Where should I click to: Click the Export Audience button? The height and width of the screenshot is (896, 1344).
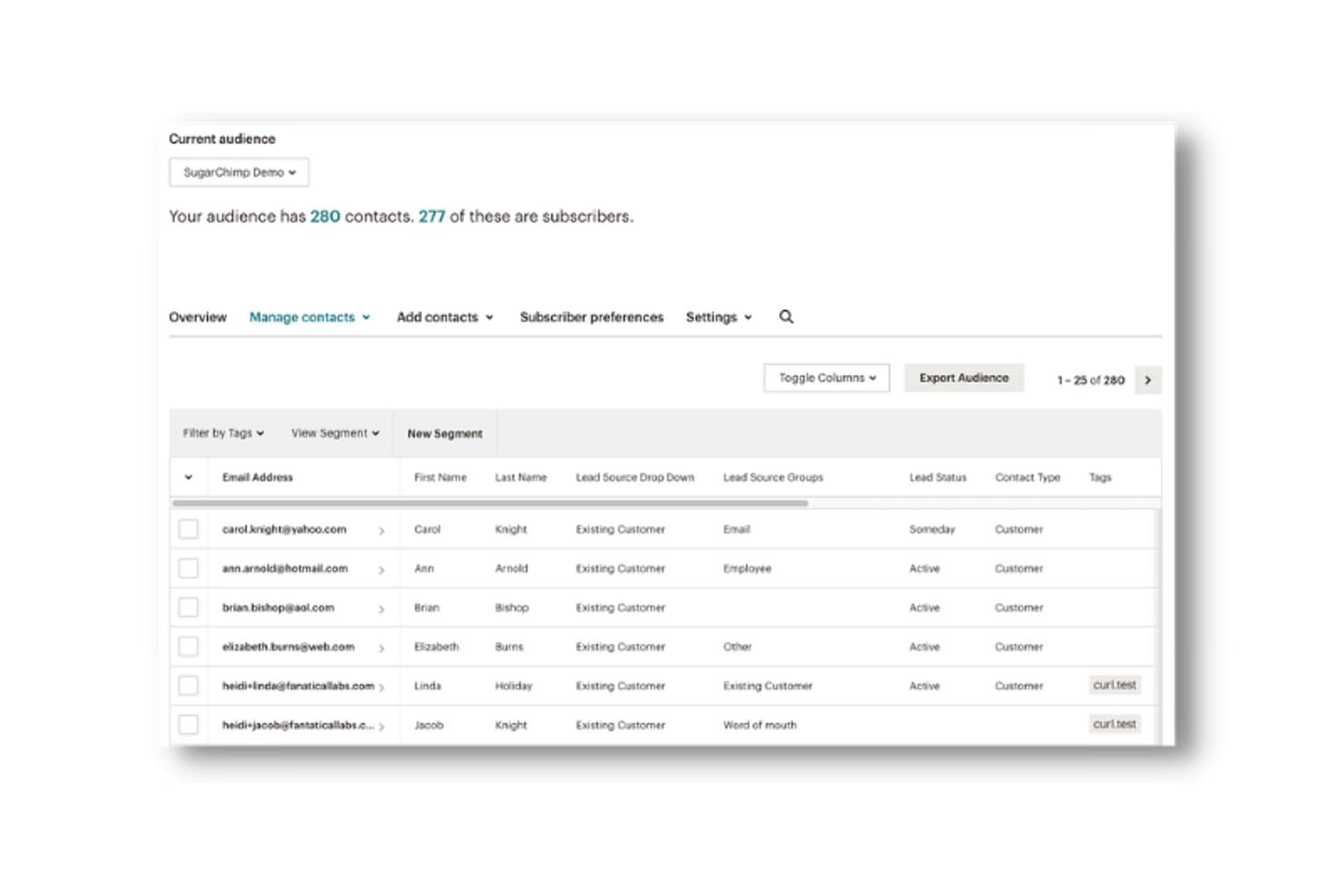pyautogui.click(x=964, y=378)
